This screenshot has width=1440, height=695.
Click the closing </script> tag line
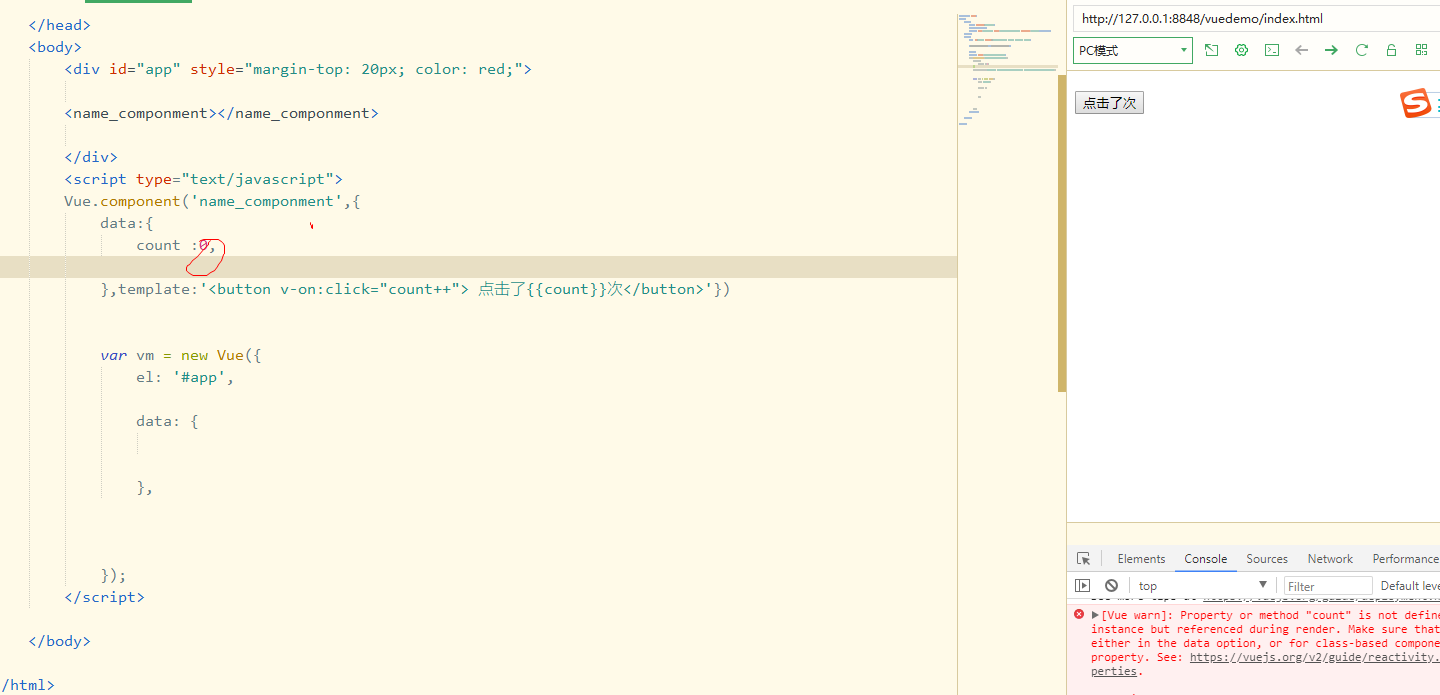tap(104, 597)
